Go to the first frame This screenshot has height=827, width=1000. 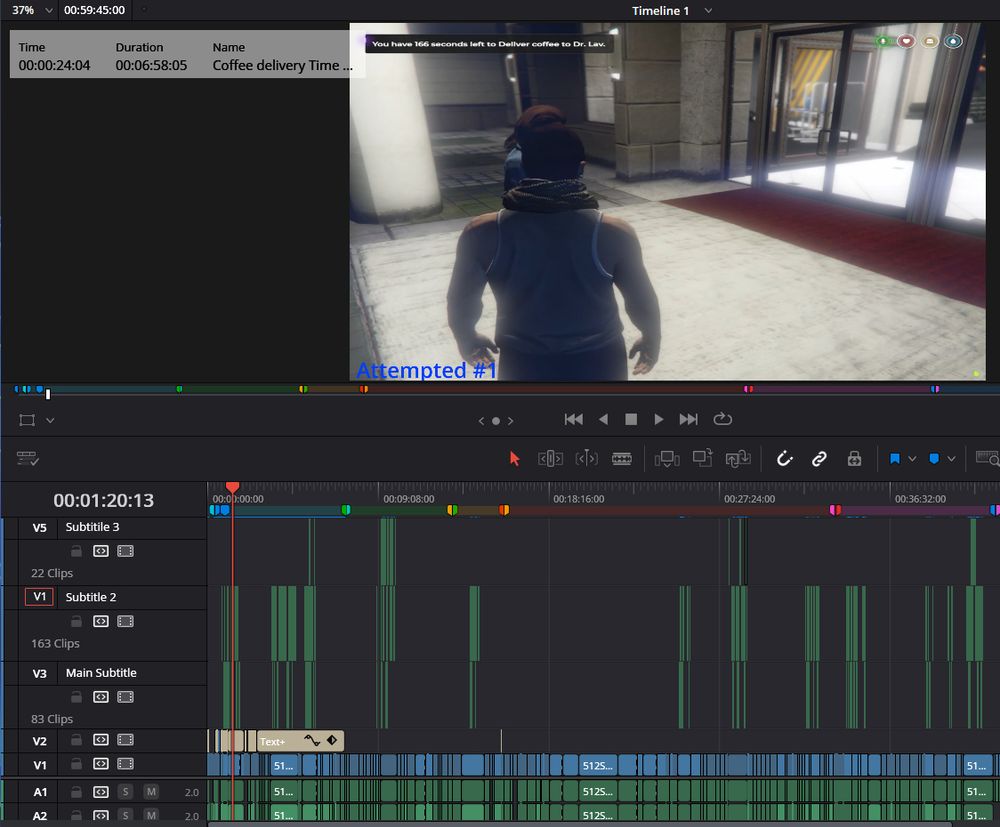[x=573, y=419]
